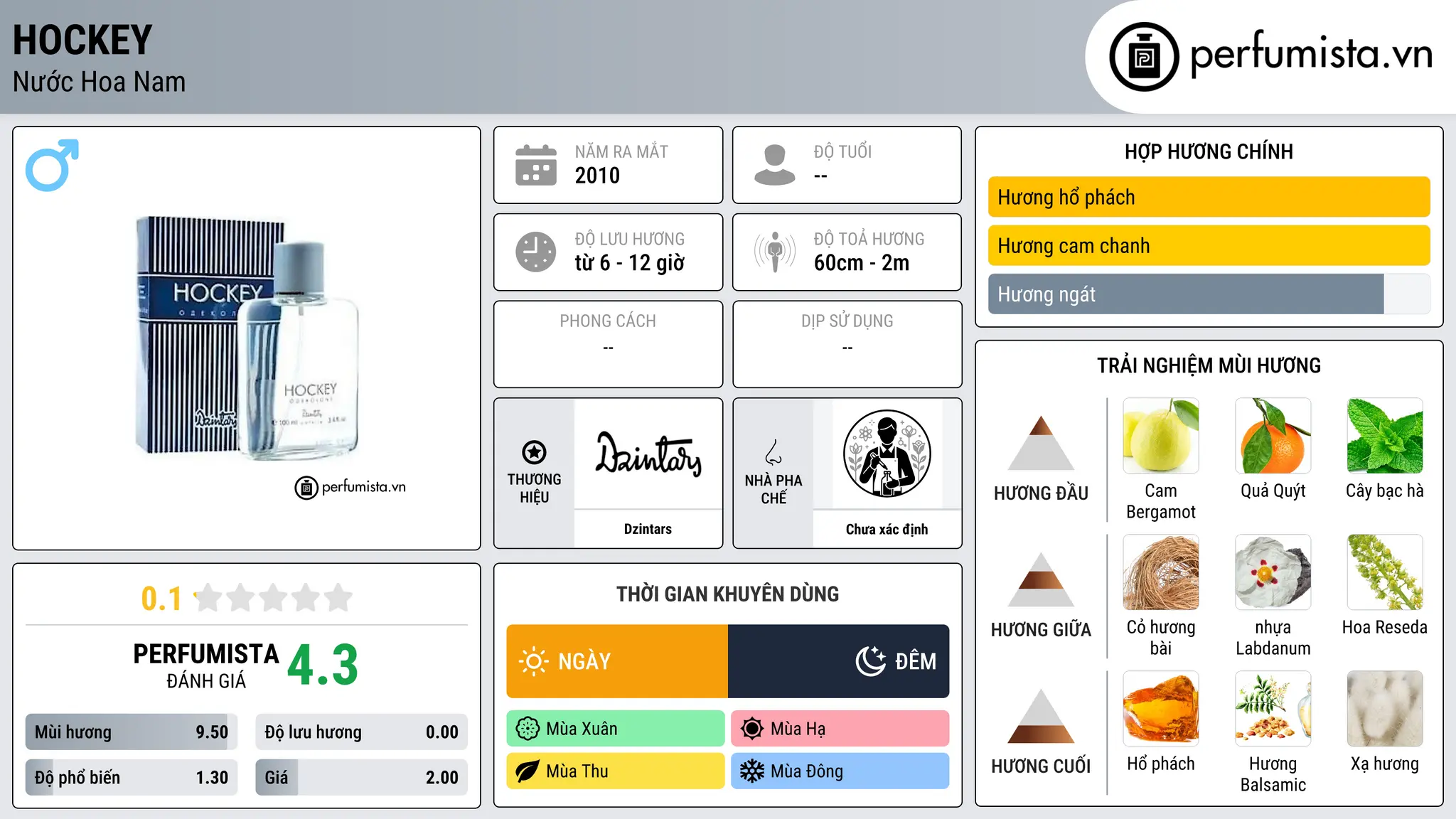This screenshot has width=1456, height=819.
Task: Open the Hổ phách note image
Action: (x=1161, y=709)
